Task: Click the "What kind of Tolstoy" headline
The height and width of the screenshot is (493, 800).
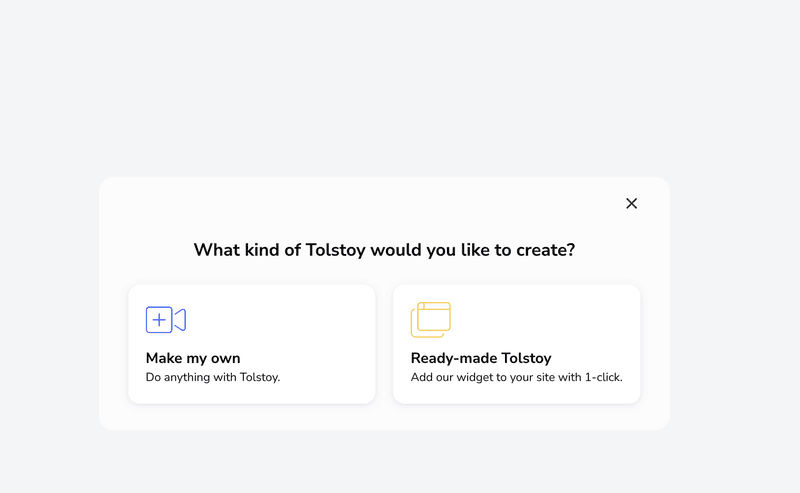Action: click(300, 250)
